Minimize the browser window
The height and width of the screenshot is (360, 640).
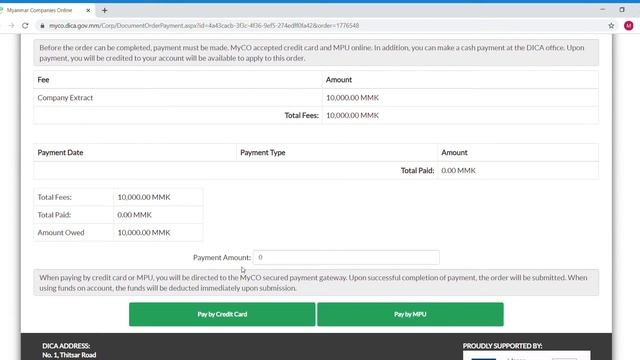[602, 9]
